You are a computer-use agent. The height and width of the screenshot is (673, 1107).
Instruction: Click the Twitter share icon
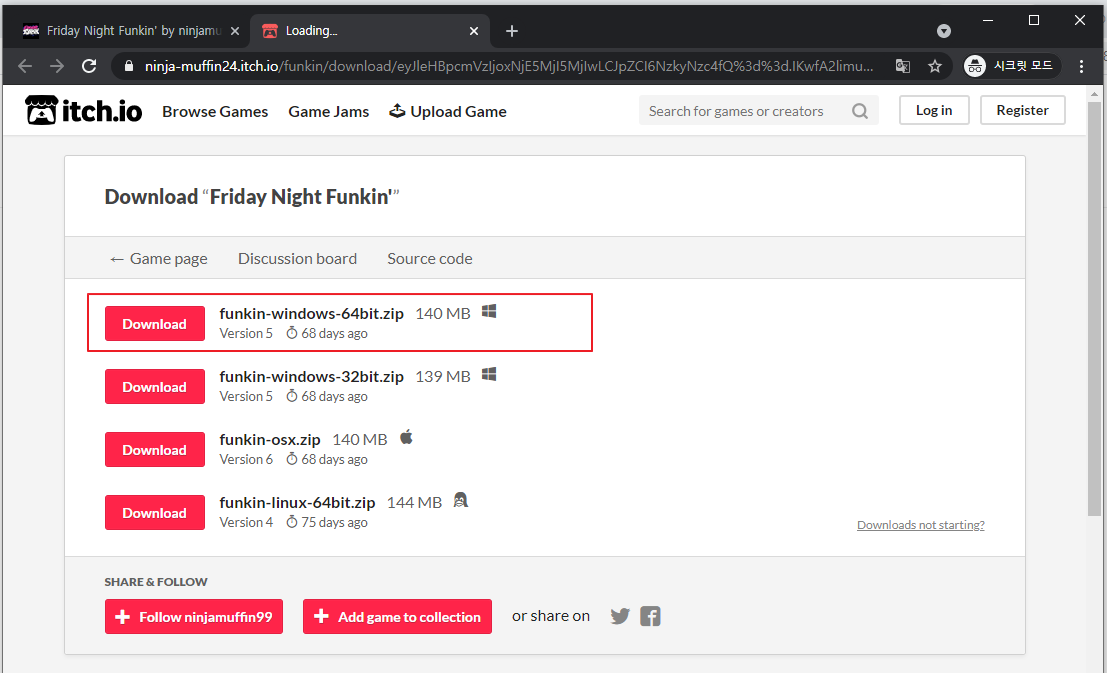(x=620, y=617)
